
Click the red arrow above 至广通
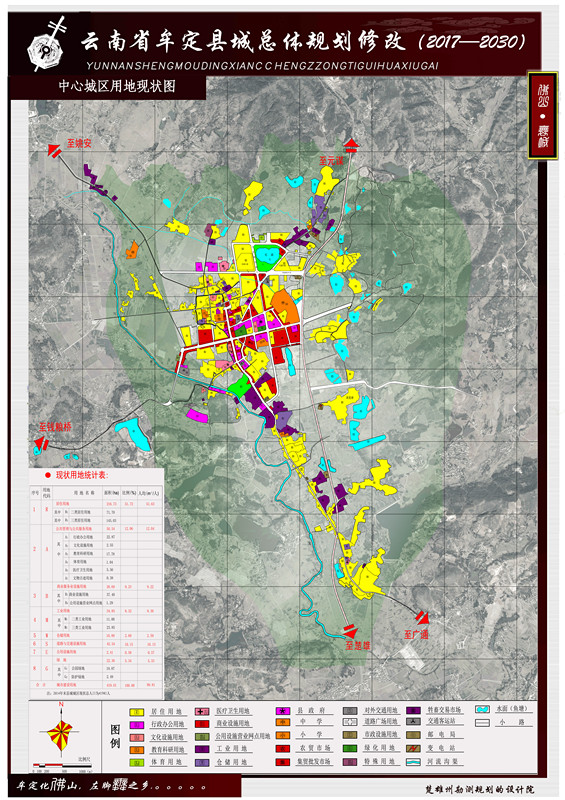click(x=422, y=617)
